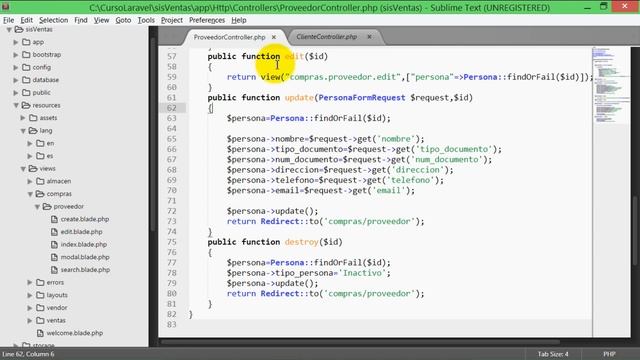Click the code minimap preview
Image resolution: width=640 pixels, height=360 pixels.
(x=611, y=86)
